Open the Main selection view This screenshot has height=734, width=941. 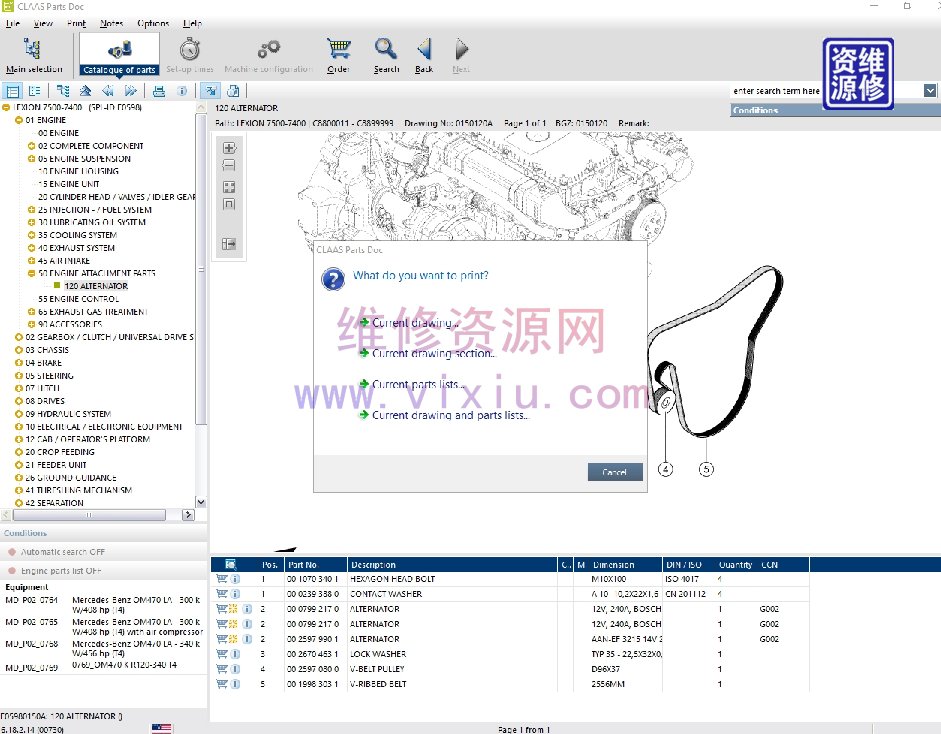coord(33,54)
